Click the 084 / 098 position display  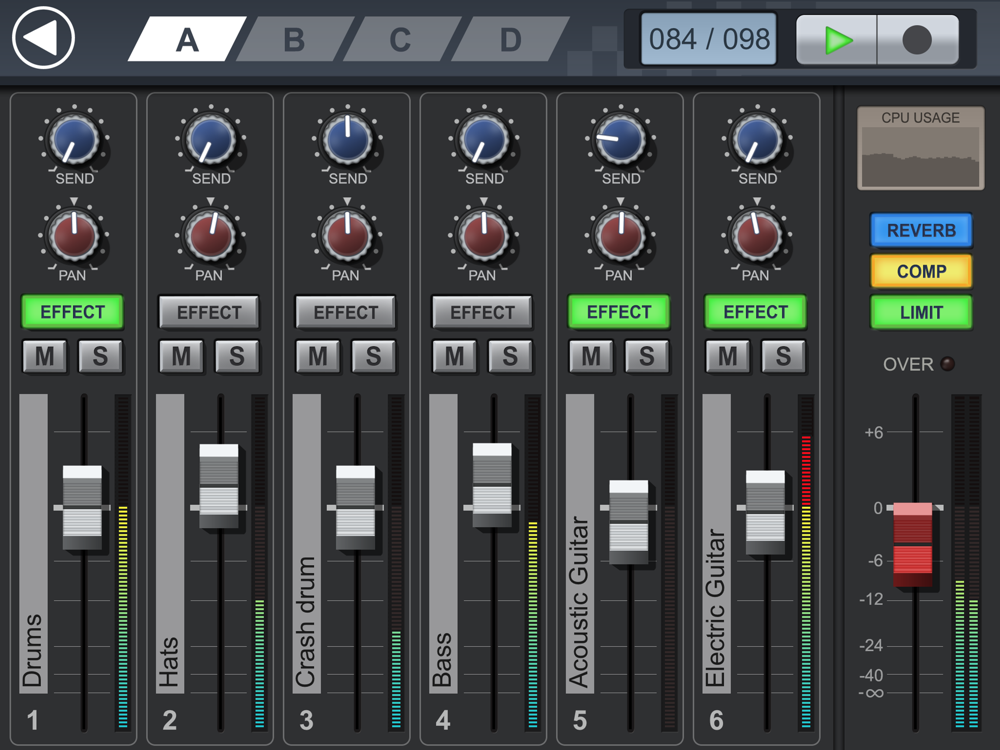[709, 40]
